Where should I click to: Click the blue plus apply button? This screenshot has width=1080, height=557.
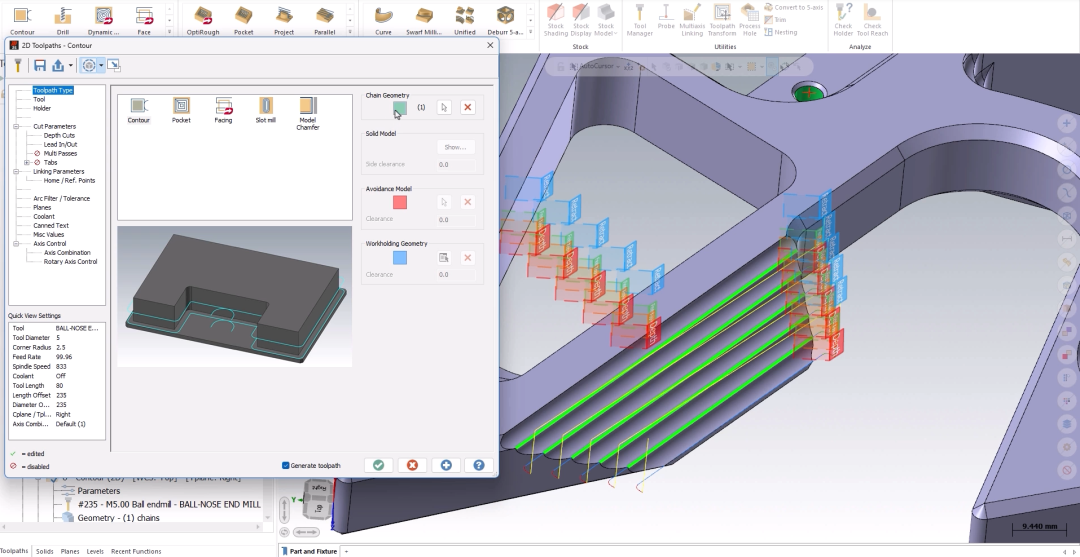(446, 465)
